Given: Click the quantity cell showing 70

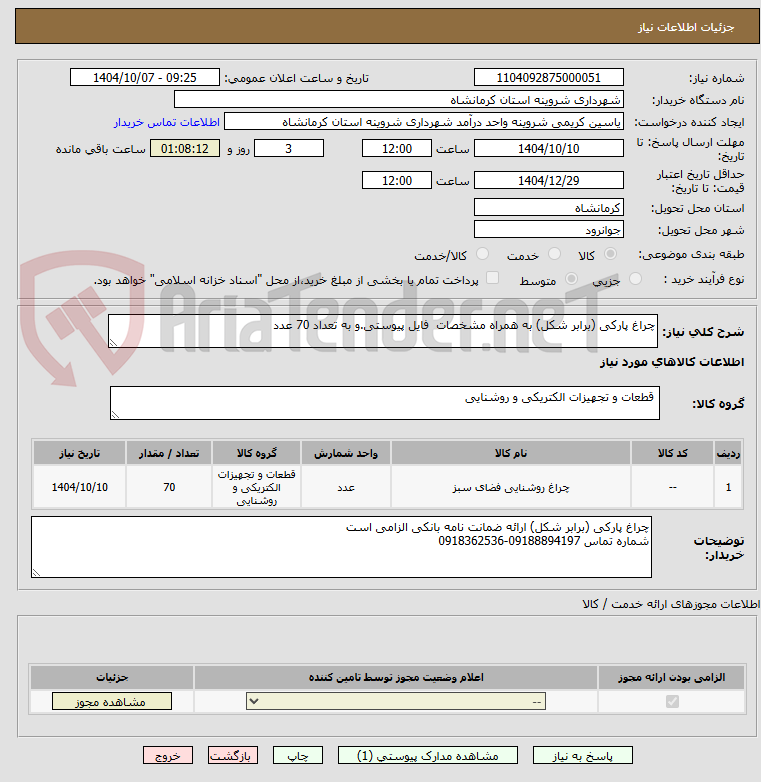Looking at the screenshot, I should click(x=169, y=487).
